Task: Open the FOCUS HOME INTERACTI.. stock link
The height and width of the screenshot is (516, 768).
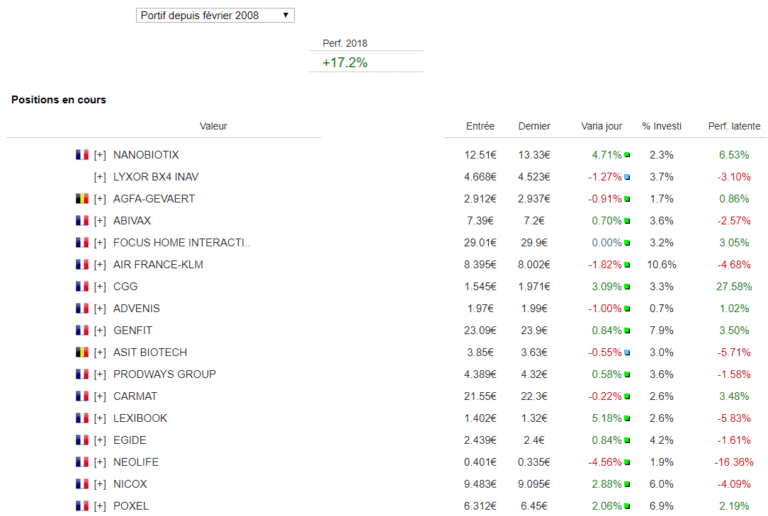Action: coord(181,243)
